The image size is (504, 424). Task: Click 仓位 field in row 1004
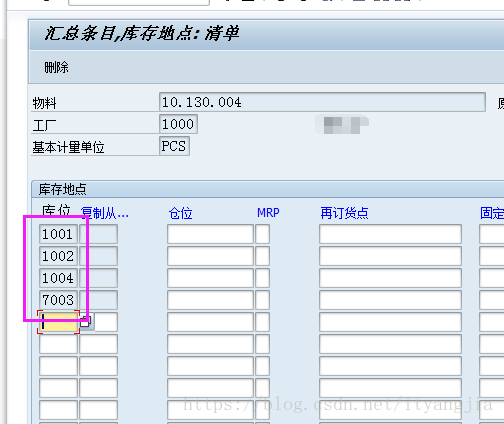click(210, 278)
